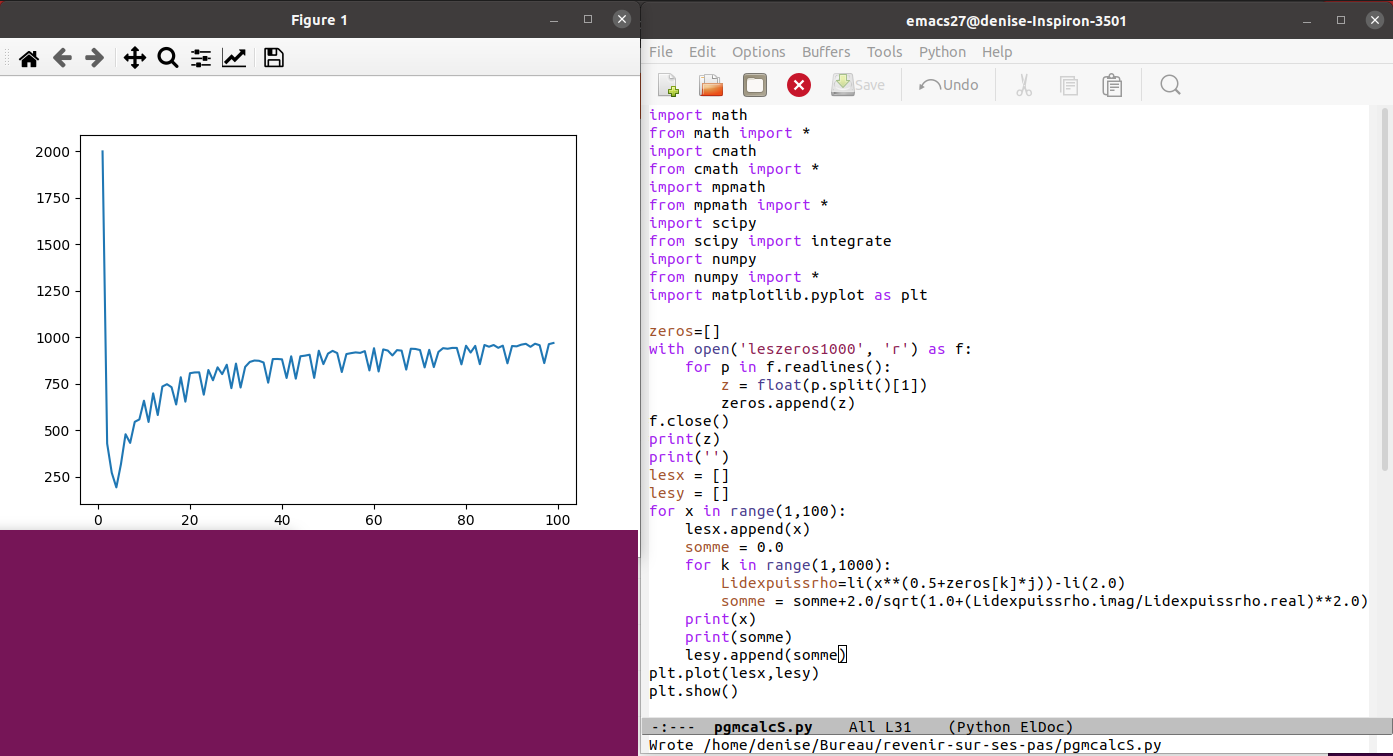Expand the Options menu
This screenshot has width=1393, height=756.
pos(758,52)
